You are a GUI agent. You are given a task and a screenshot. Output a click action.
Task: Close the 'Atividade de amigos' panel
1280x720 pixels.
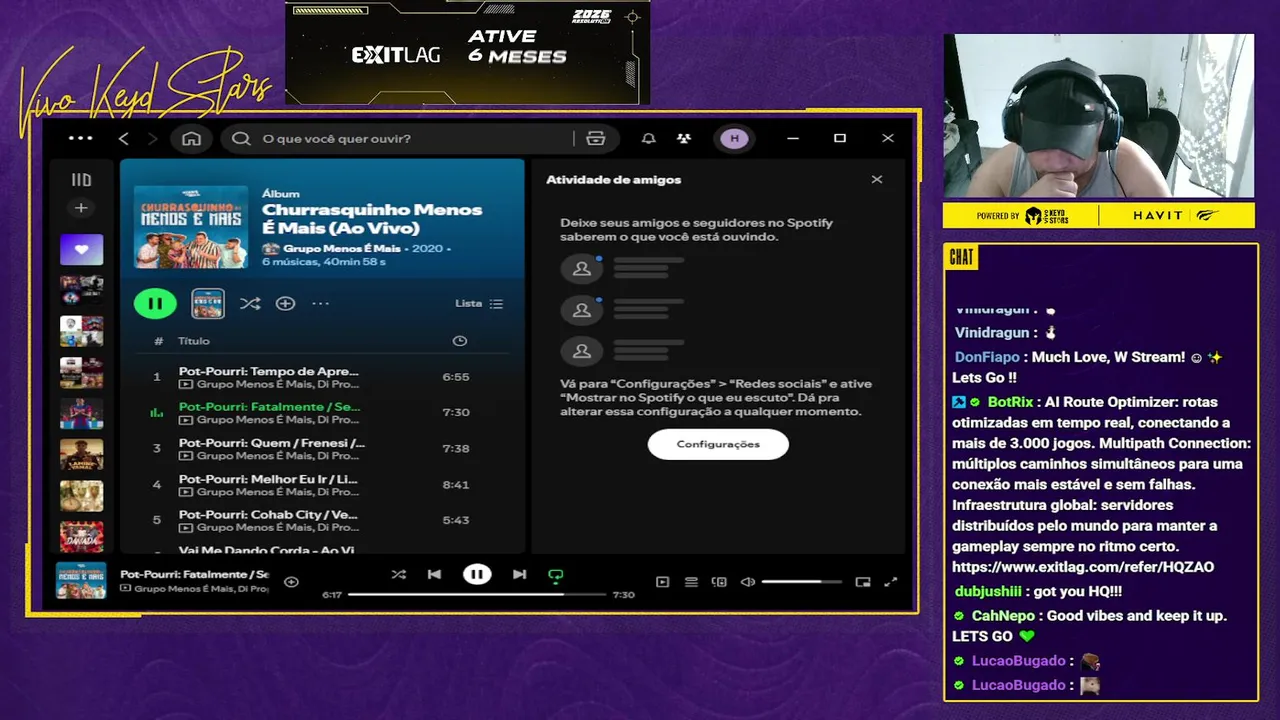[x=877, y=180]
